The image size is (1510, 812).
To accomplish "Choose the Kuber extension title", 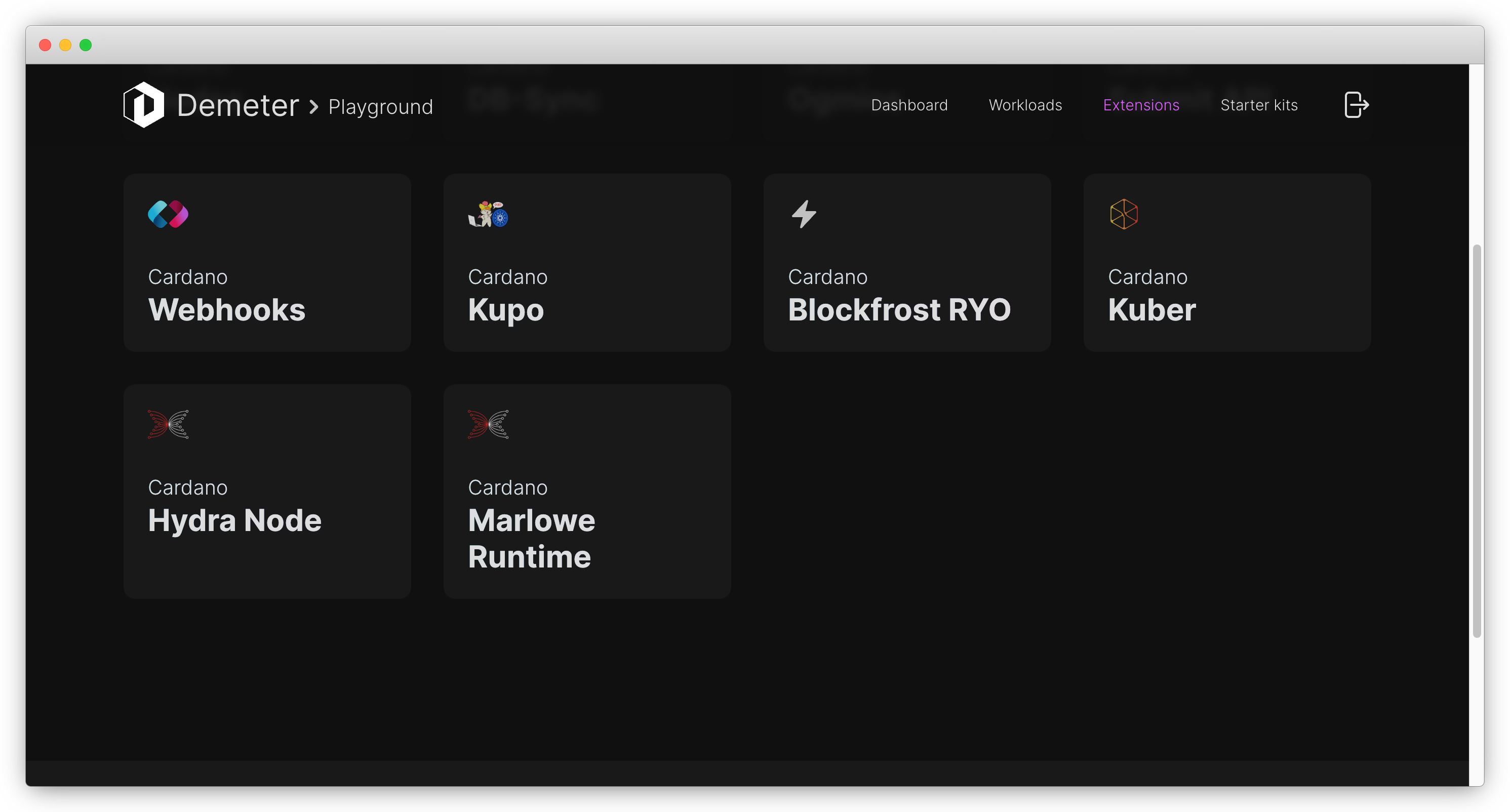I will (1152, 309).
